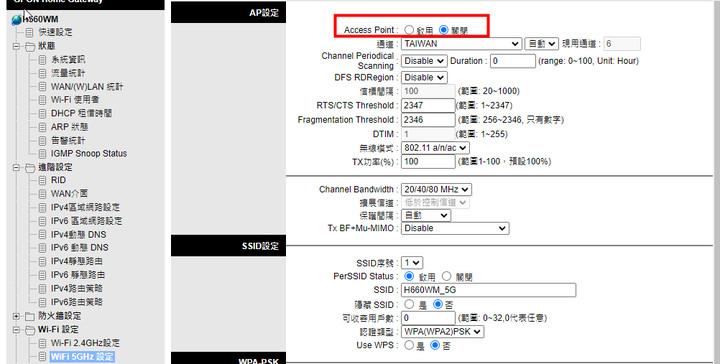Open the DFS RDRegion dropdown
Viewport: 720px width, 364px height.
(x=424, y=78)
